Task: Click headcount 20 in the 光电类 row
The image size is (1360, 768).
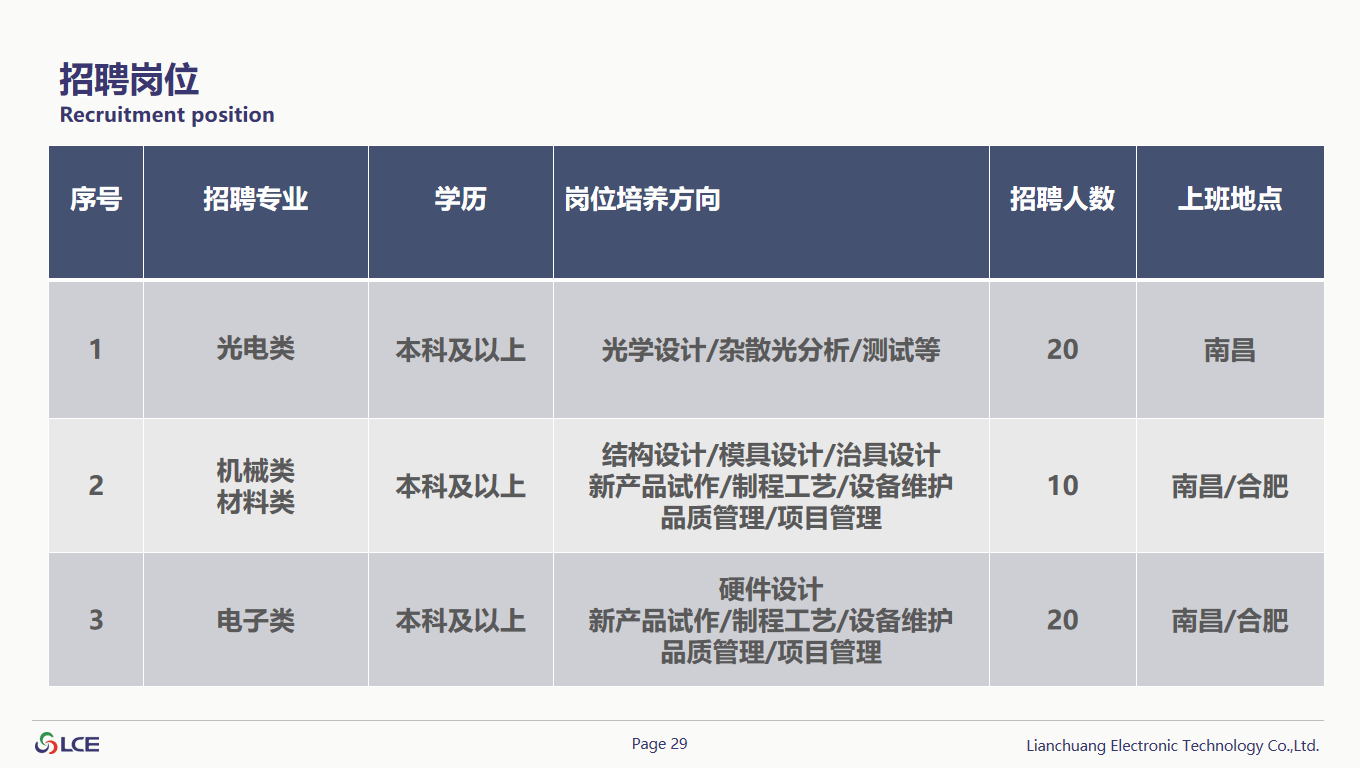Action: click(x=1062, y=349)
